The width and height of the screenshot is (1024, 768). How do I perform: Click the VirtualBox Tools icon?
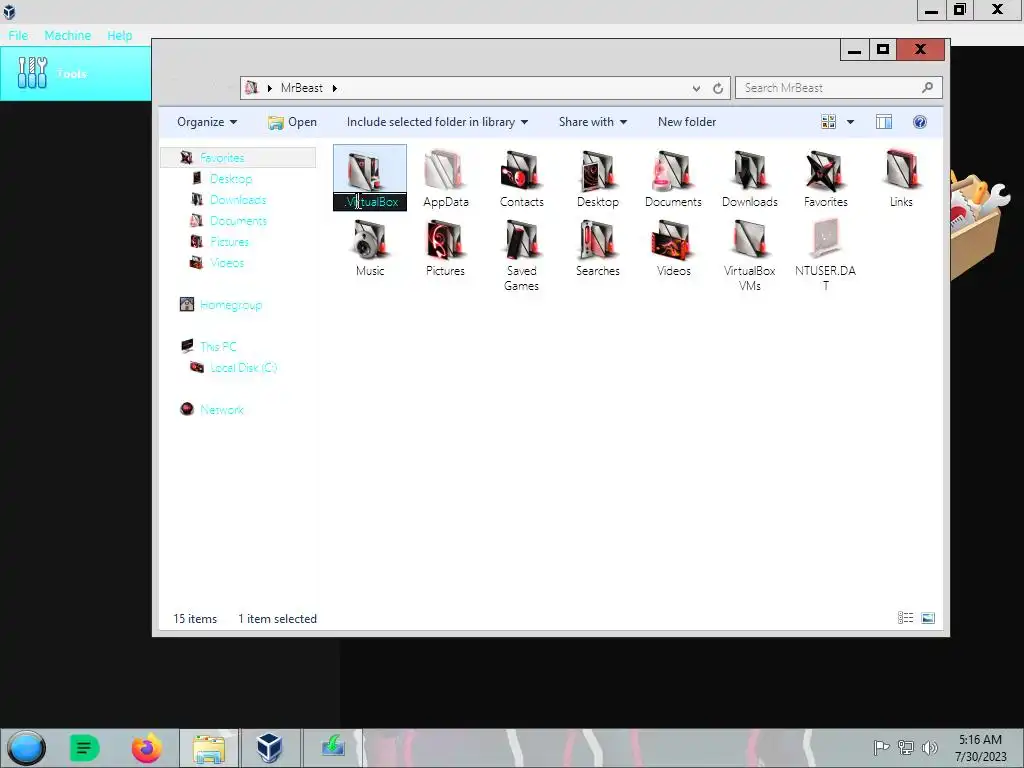pos(32,72)
